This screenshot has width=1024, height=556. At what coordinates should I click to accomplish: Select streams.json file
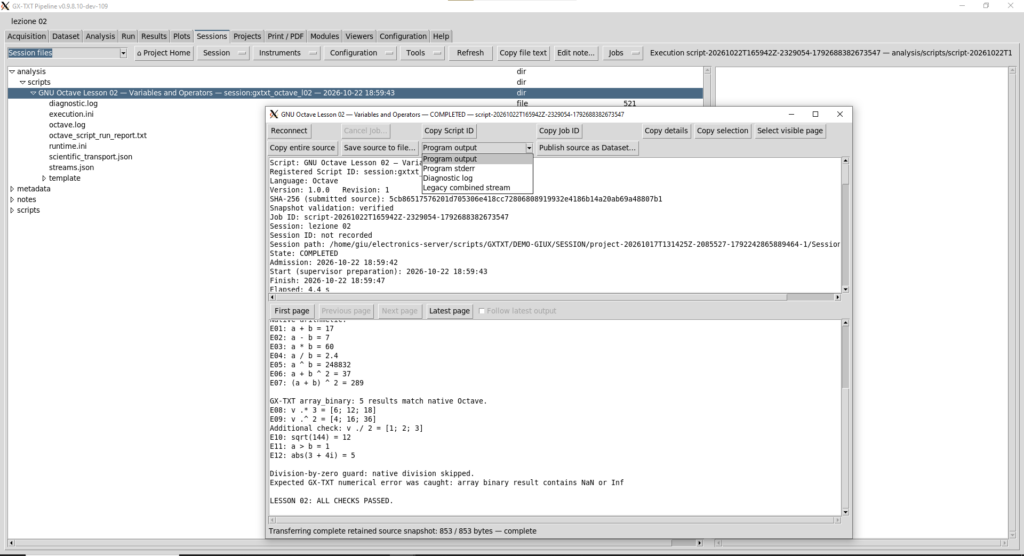point(71,167)
